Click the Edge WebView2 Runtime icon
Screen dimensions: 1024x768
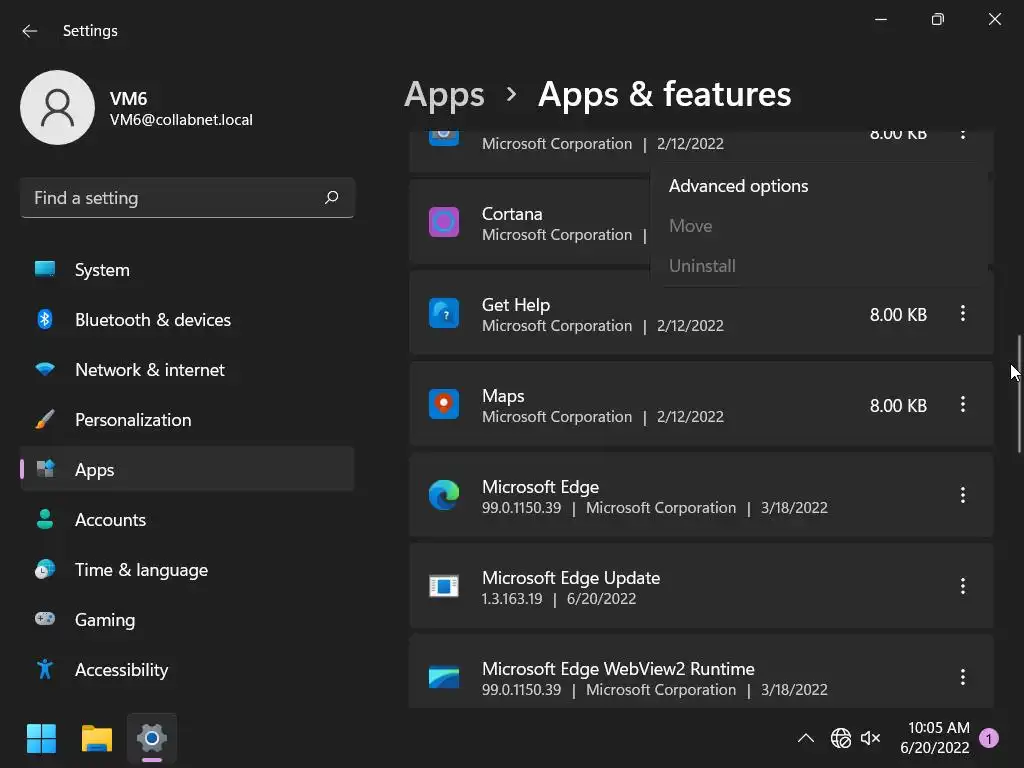[444, 677]
